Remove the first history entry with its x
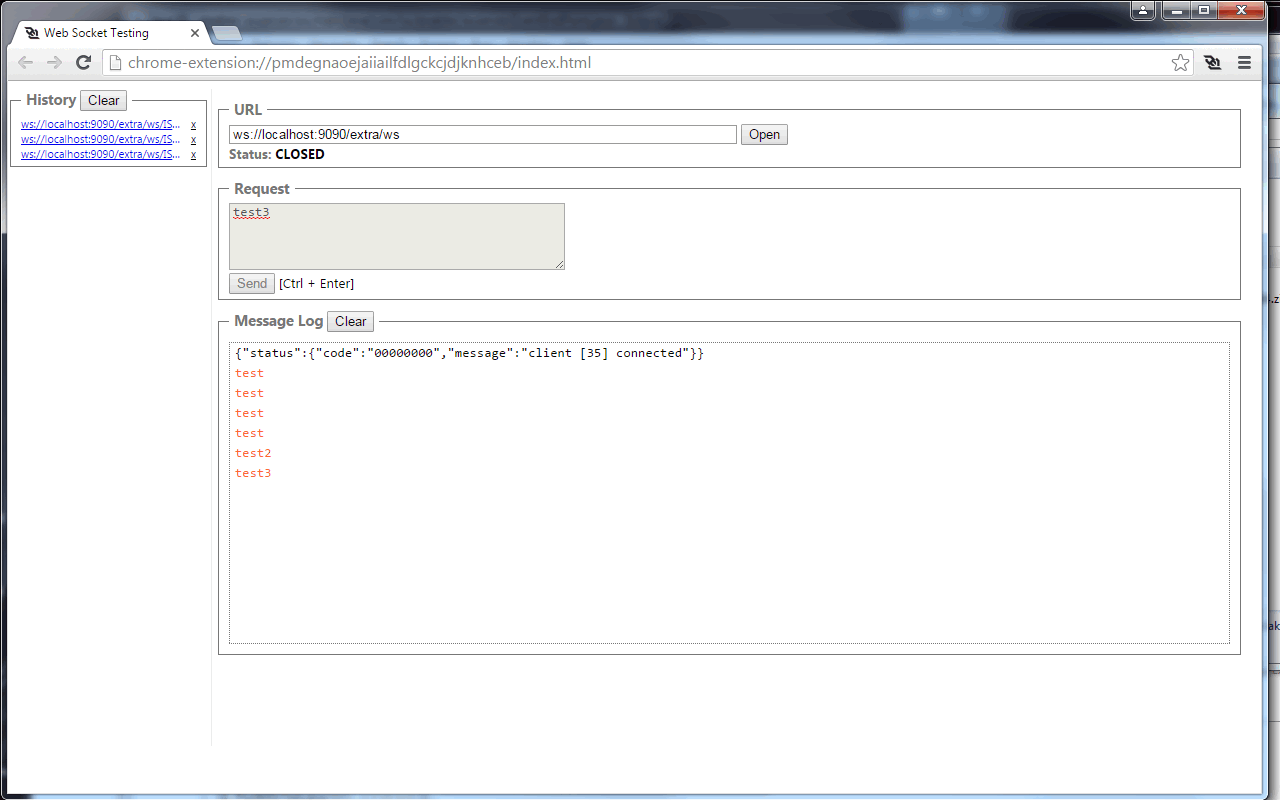The height and width of the screenshot is (800, 1280). click(x=192, y=124)
